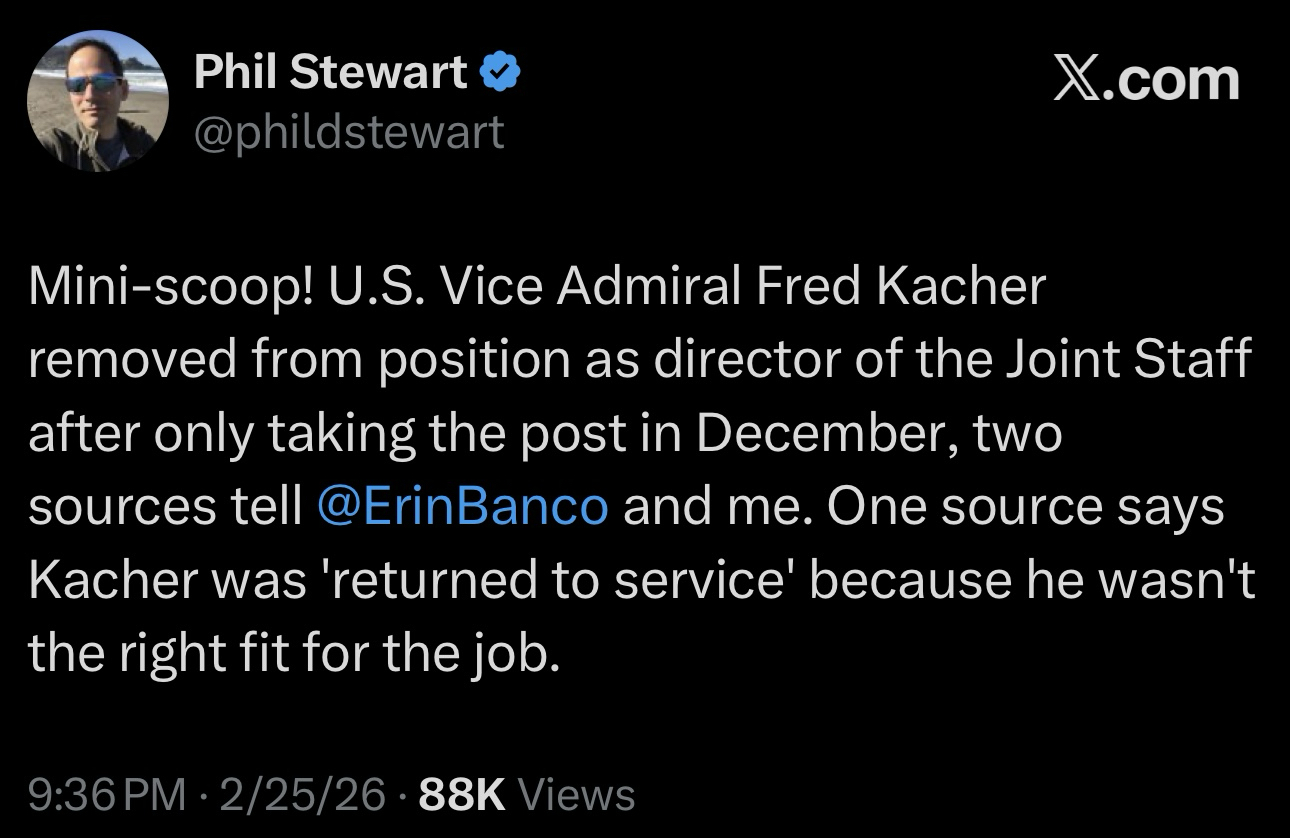The image size is (1290, 838).
Task: Click the 88K view count number
Action: [x=463, y=795]
